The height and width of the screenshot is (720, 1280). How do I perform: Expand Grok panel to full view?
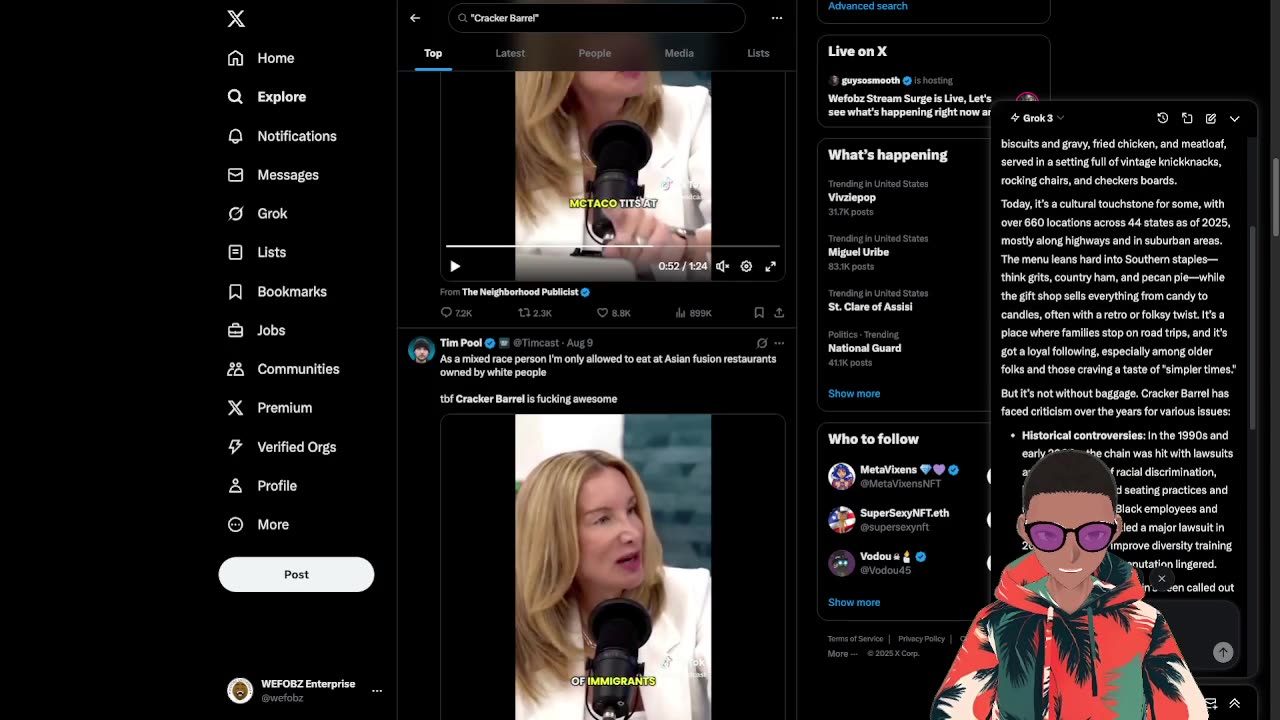coord(1187,118)
